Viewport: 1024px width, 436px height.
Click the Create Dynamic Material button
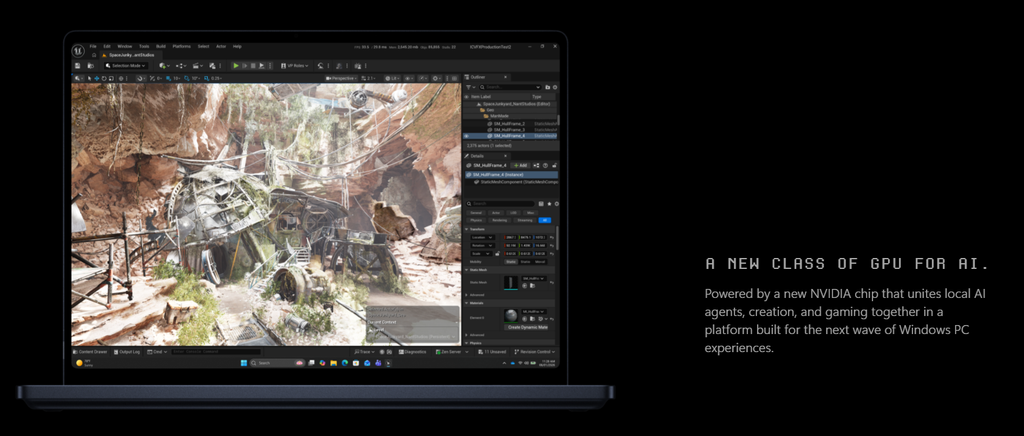(x=527, y=327)
